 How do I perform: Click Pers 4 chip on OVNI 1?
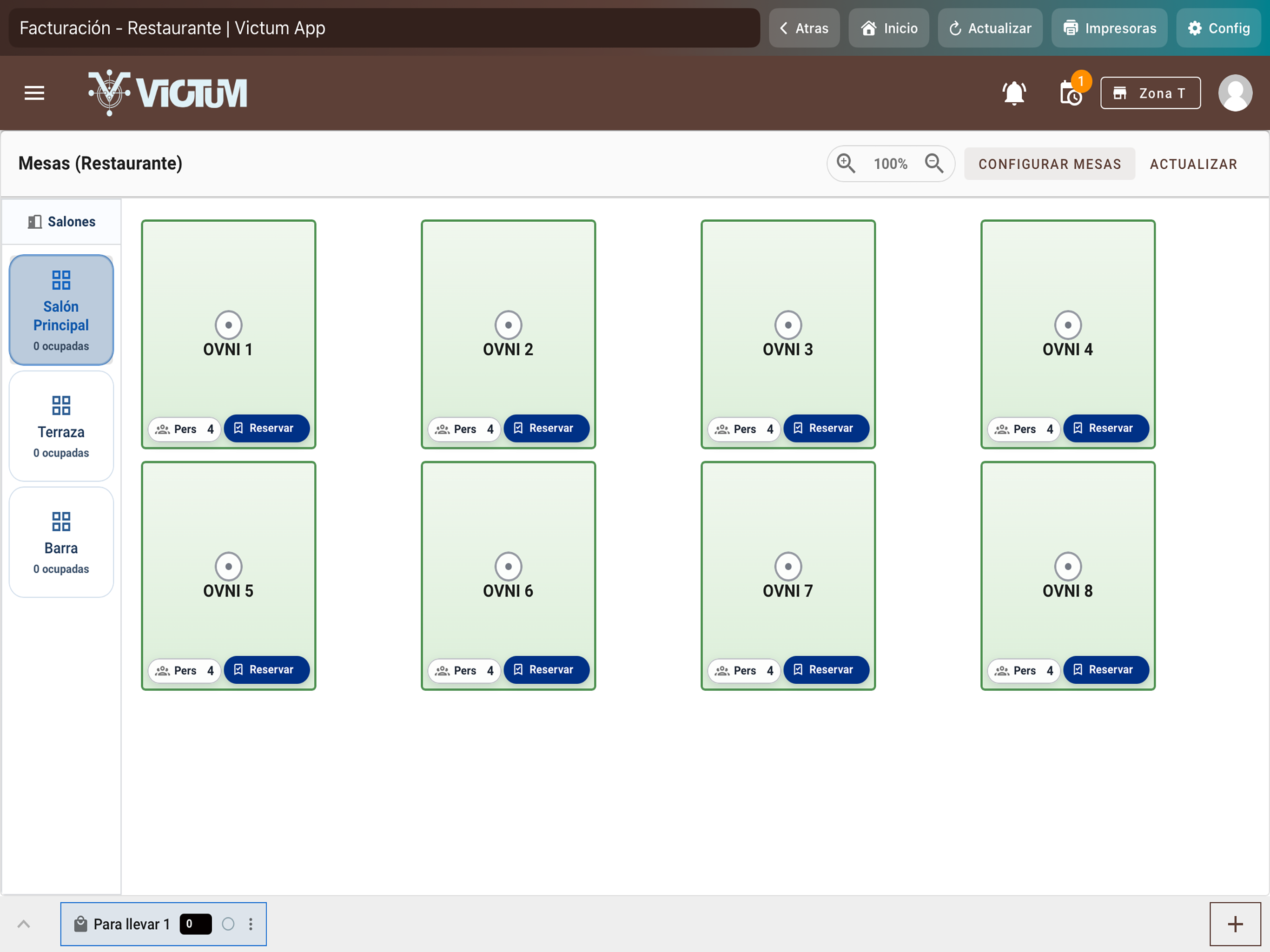point(184,429)
